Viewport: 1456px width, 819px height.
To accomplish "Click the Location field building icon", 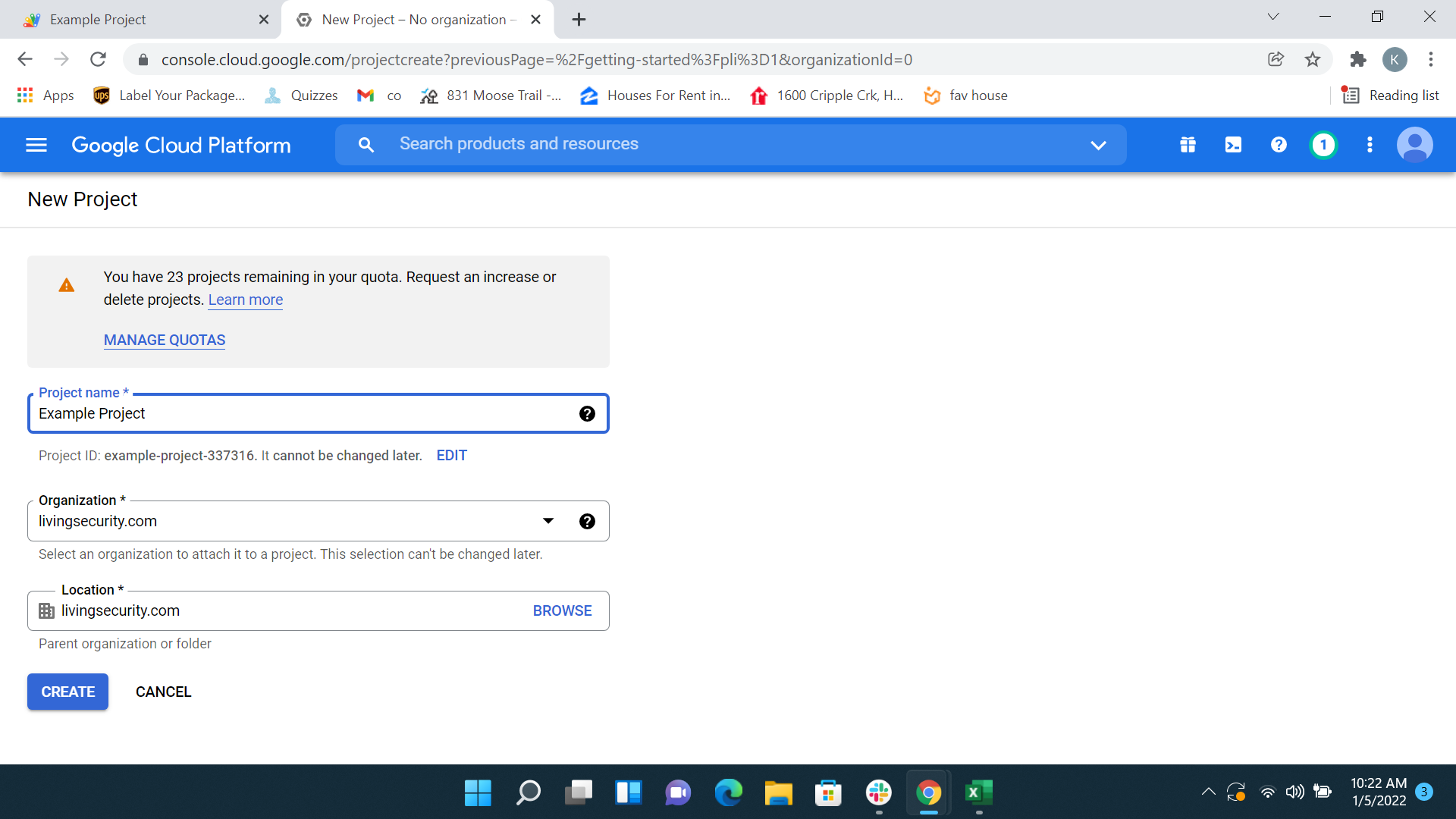I will [46, 610].
